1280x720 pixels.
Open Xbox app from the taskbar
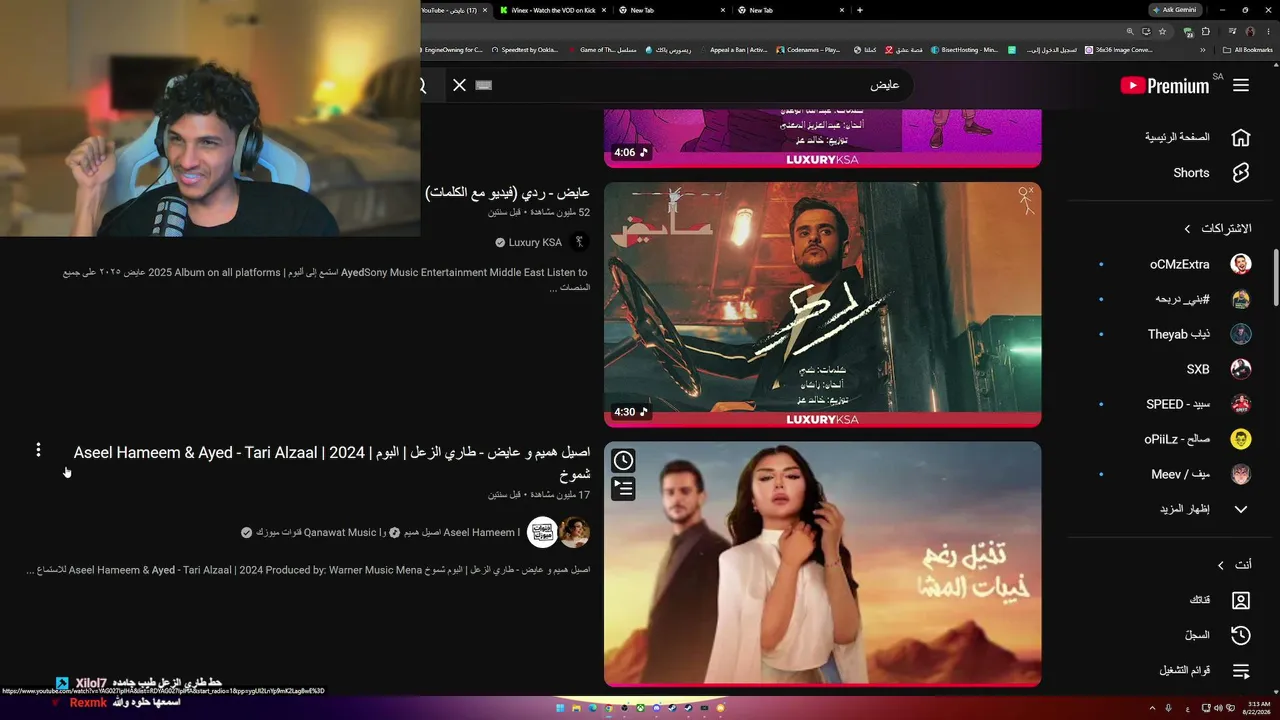click(x=639, y=708)
